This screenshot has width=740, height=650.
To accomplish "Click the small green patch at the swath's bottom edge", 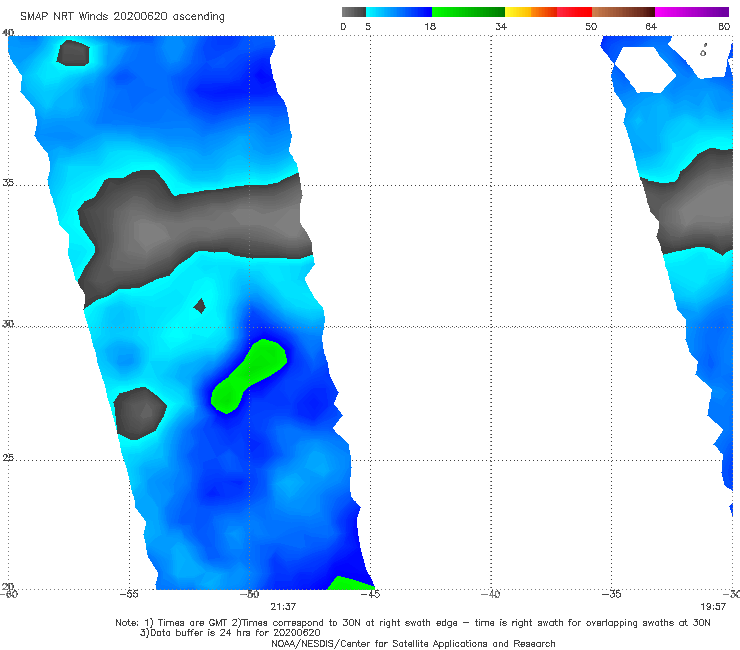I will [x=350, y=583].
